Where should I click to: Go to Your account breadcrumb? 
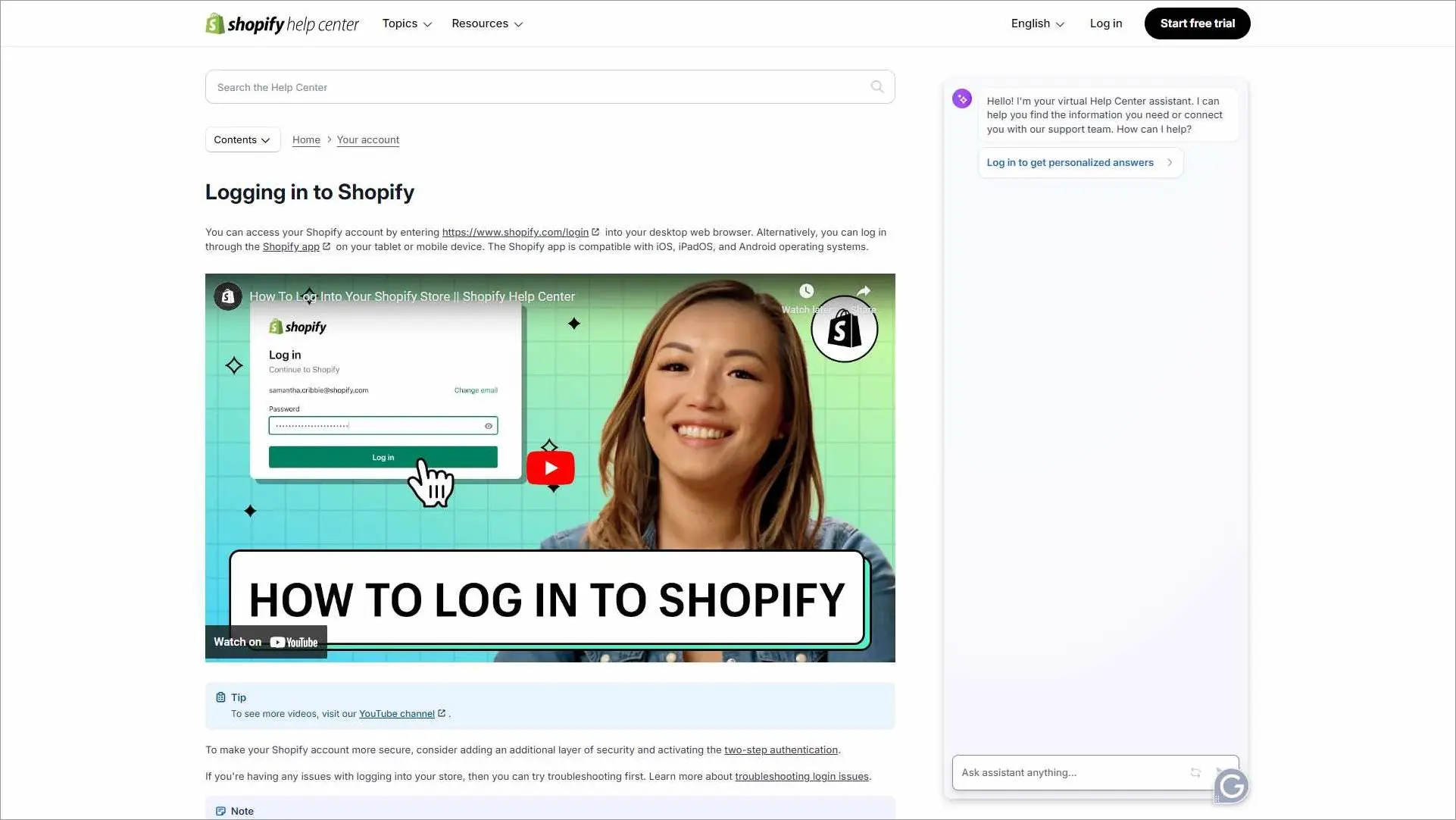point(368,139)
